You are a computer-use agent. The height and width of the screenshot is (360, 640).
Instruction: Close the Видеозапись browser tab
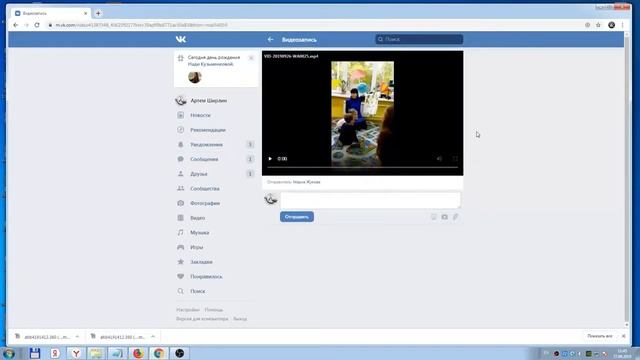(x=85, y=13)
